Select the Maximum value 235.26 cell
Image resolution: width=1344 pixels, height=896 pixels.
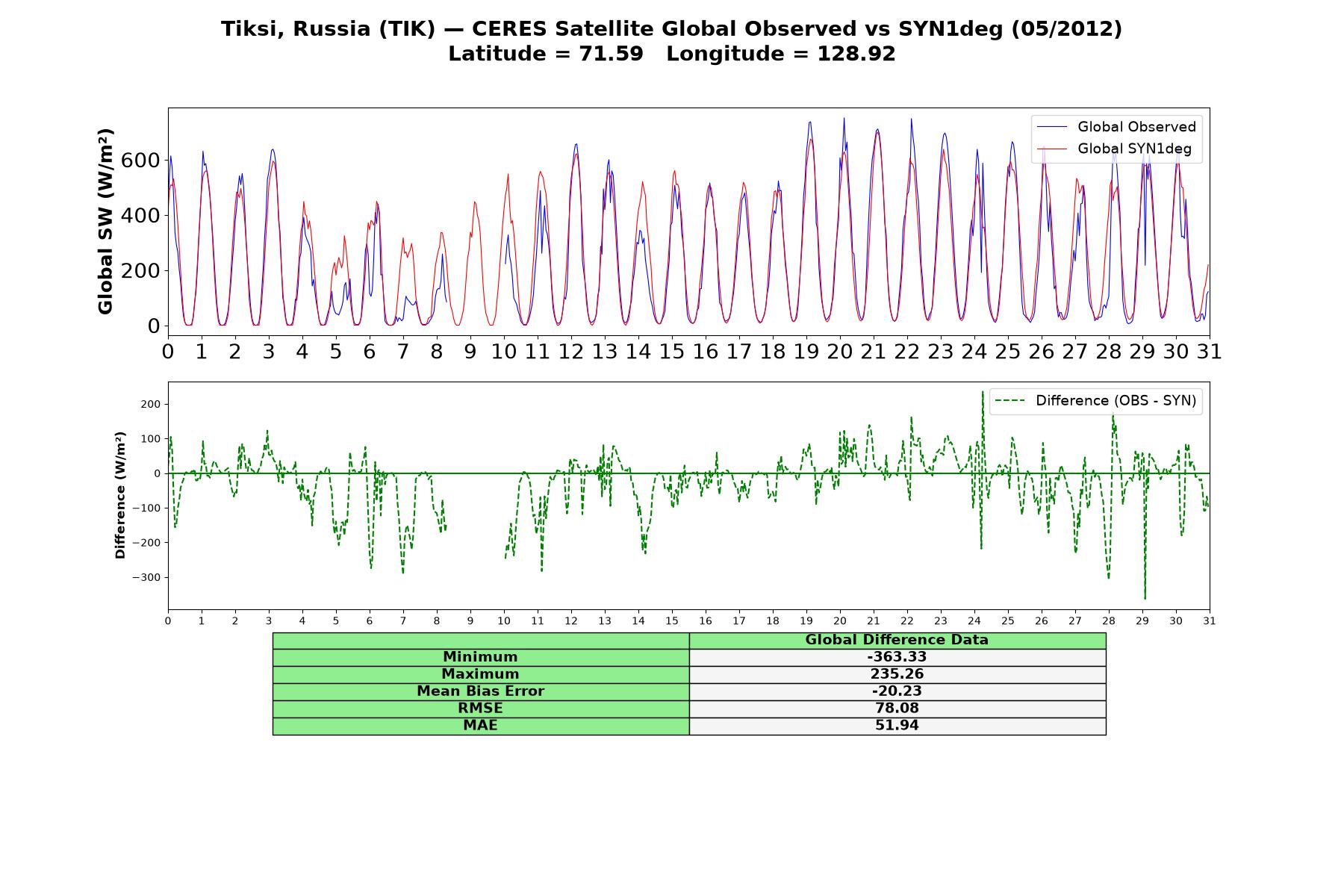click(x=897, y=674)
